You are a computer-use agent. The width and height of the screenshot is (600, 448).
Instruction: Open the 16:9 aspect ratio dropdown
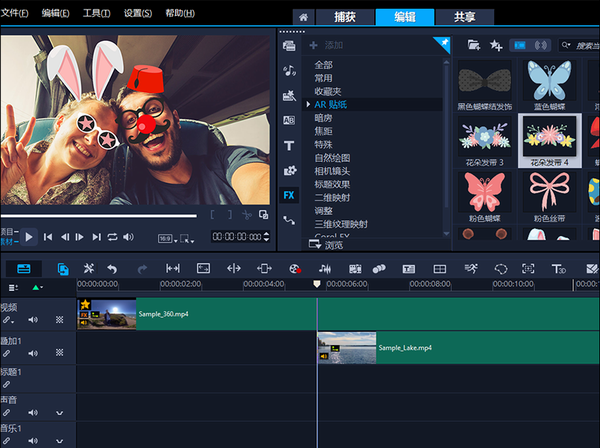pyautogui.click(x=169, y=238)
